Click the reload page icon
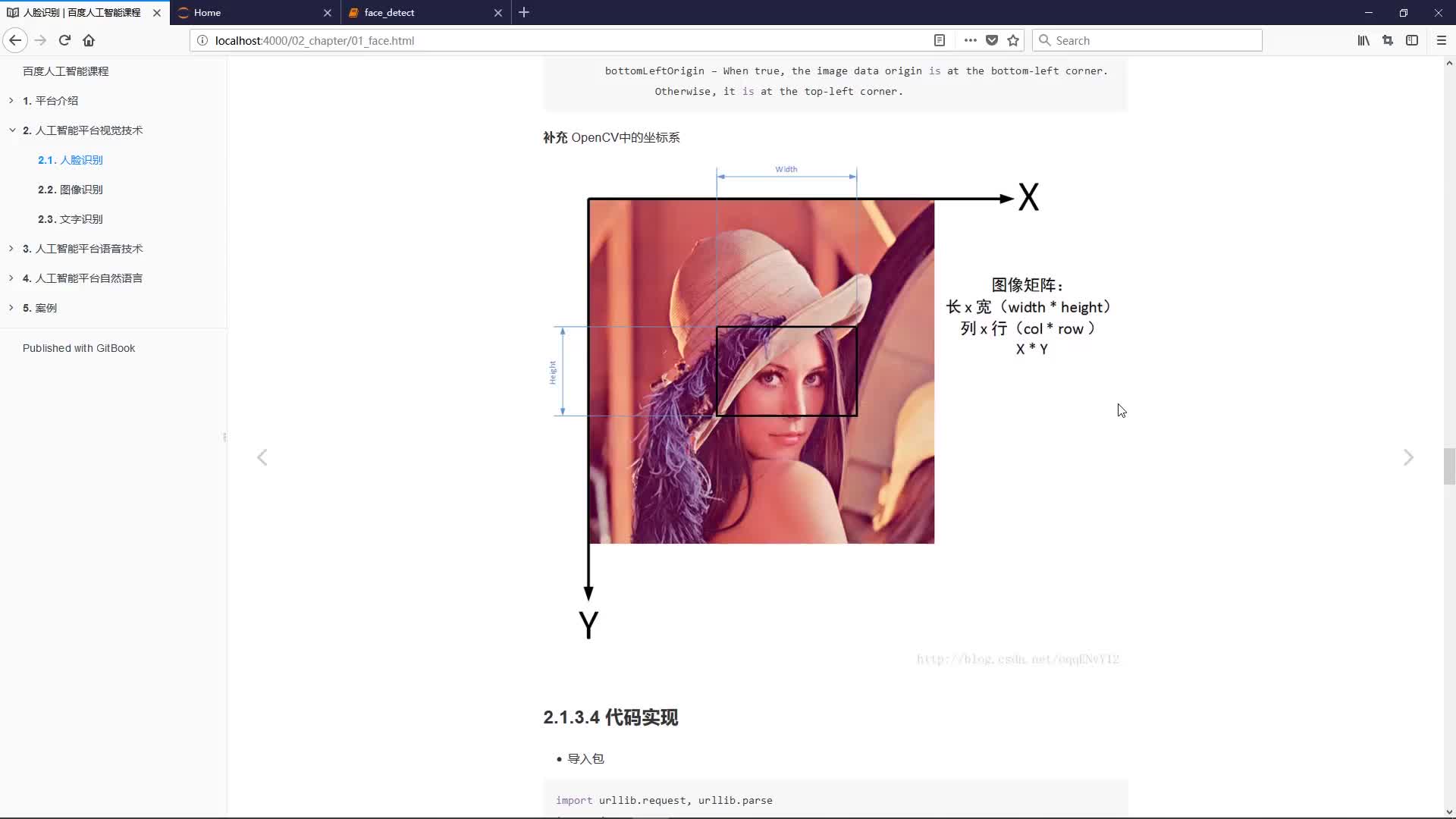The width and height of the screenshot is (1456, 819). pos(64,40)
